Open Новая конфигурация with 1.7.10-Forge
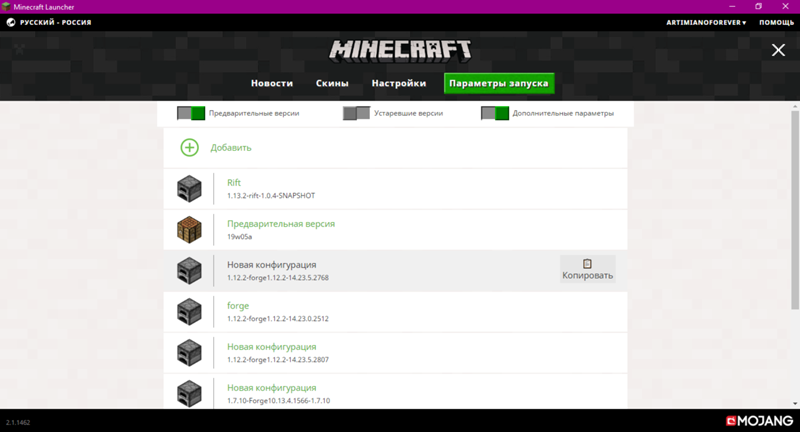The width and height of the screenshot is (800, 432). click(x=395, y=392)
